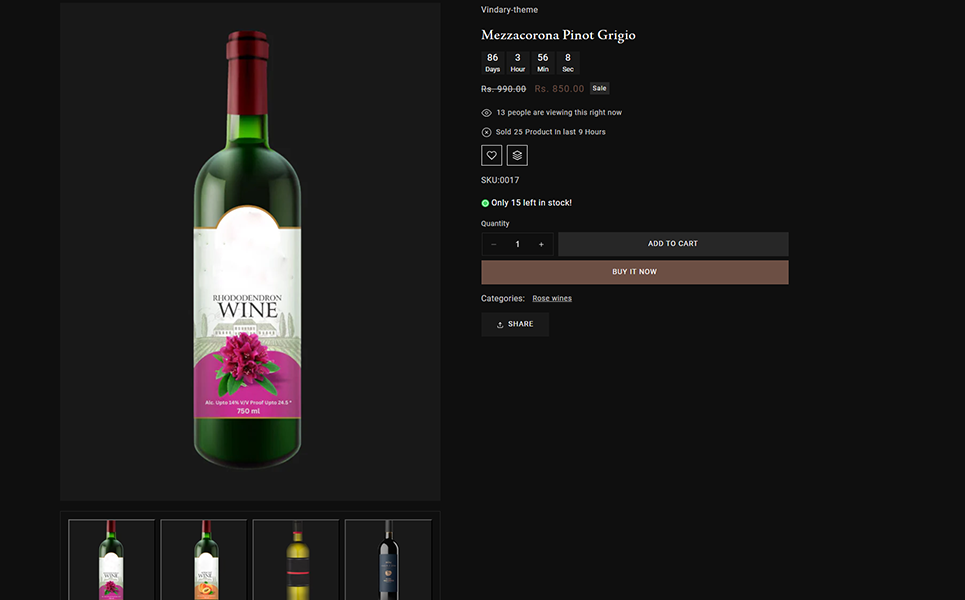Add product to wishlist with heart icon
The height and width of the screenshot is (600, 965).
491,155
